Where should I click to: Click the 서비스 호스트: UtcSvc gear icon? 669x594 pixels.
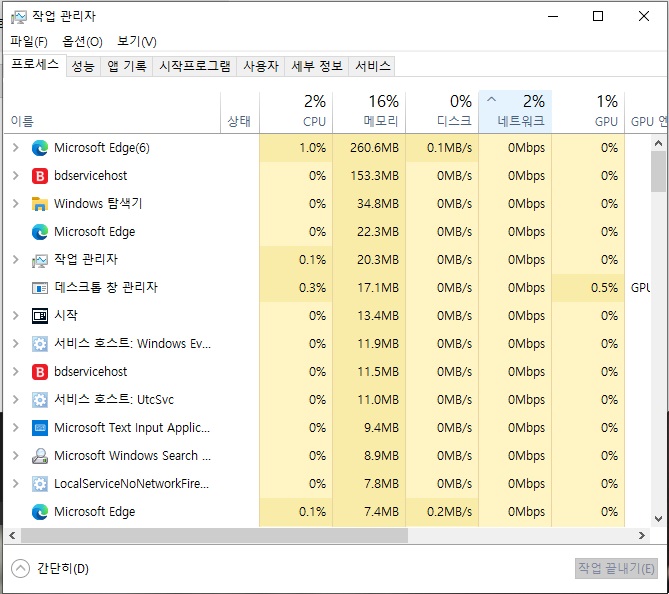(40, 400)
